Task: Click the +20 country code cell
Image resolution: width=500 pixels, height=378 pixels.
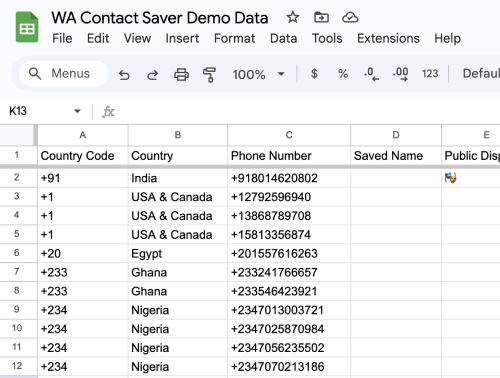Action: [83, 253]
